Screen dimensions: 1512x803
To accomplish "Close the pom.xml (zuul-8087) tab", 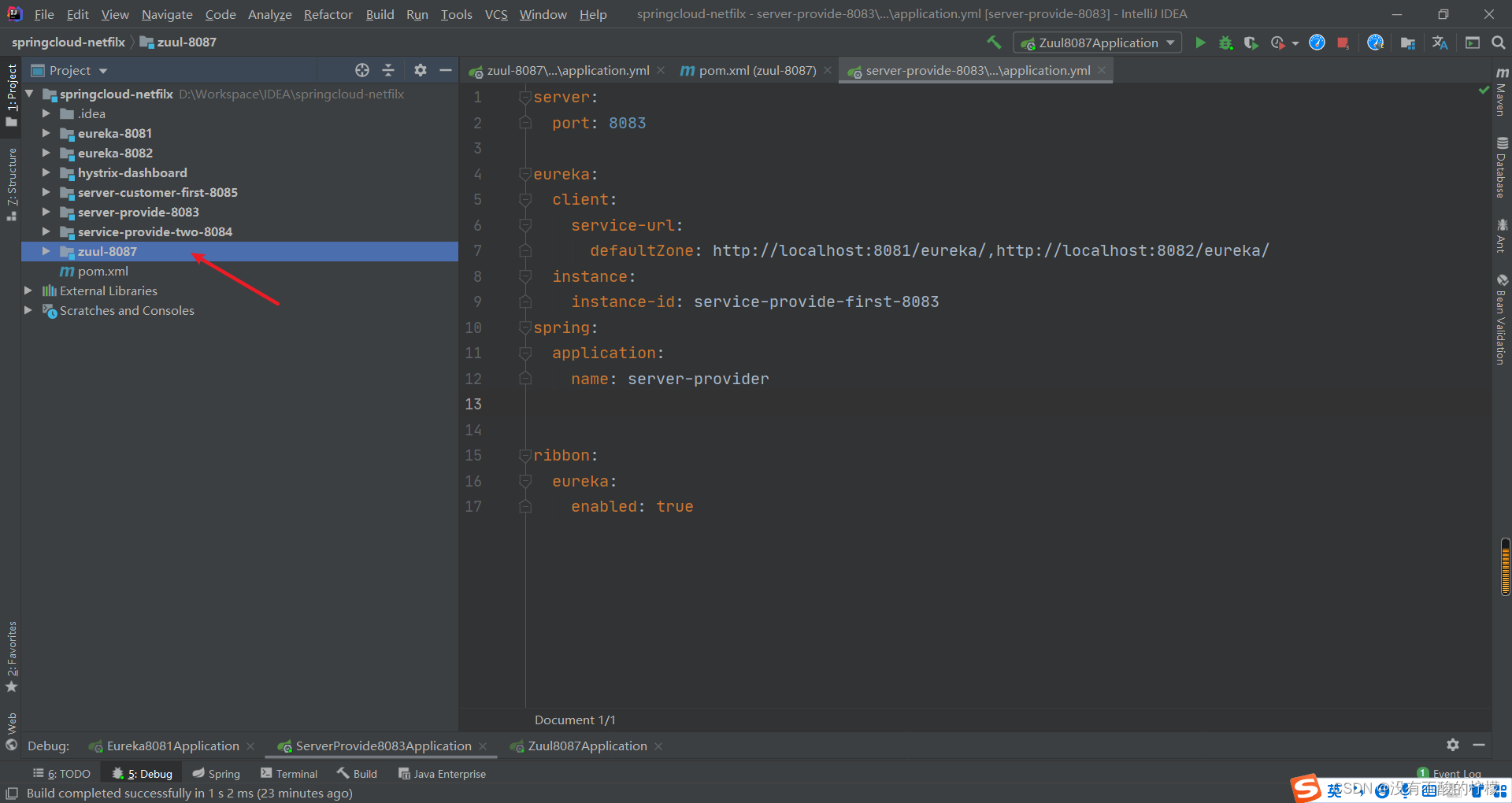I will coord(828,70).
